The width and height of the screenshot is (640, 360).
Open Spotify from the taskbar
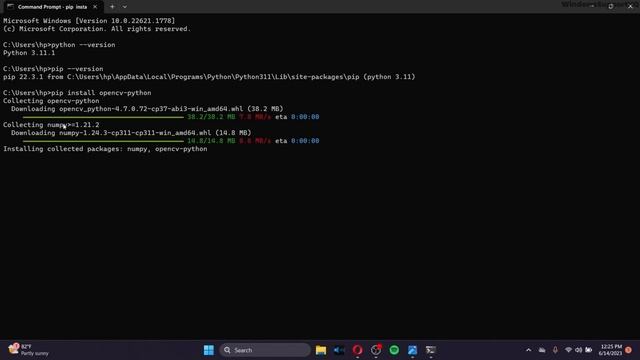point(394,350)
